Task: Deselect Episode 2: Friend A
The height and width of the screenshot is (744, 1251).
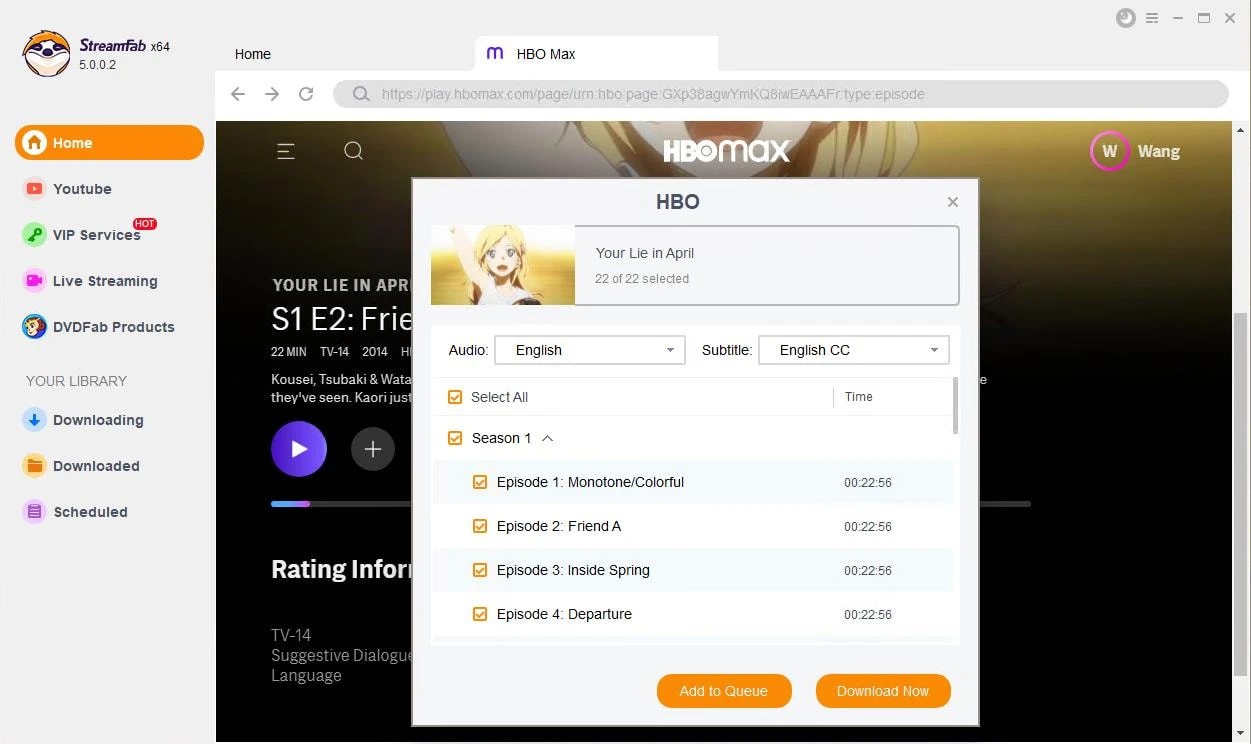Action: click(480, 526)
